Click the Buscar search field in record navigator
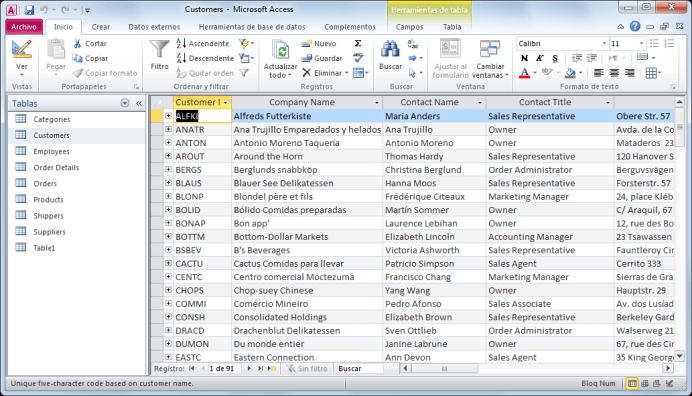This screenshot has height=396, width=692. click(359, 369)
